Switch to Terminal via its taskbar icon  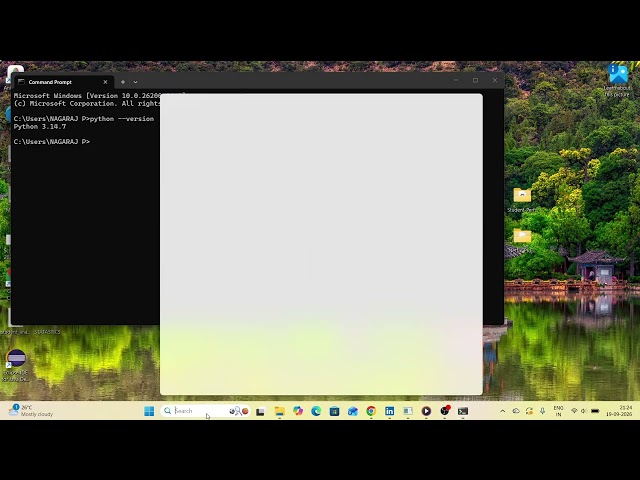coord(463,411)
